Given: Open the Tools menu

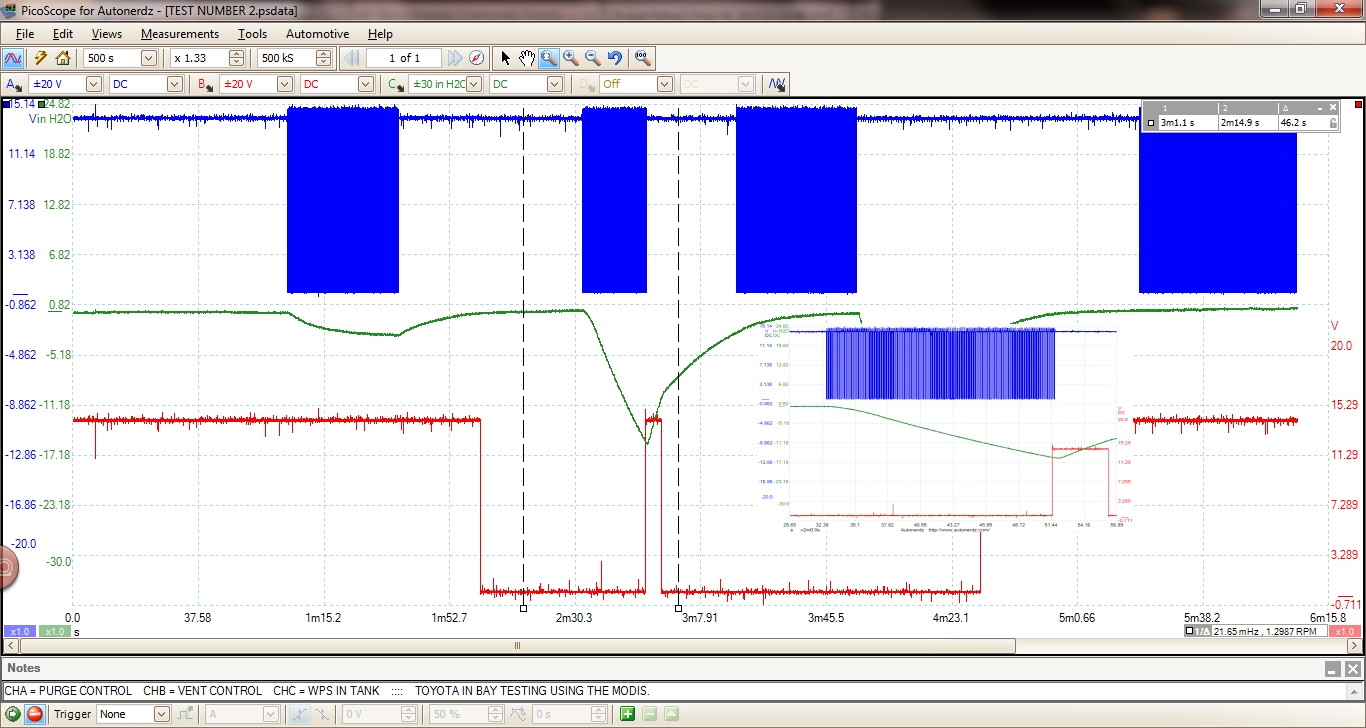Looking at the screenshot, I should 252,34.
